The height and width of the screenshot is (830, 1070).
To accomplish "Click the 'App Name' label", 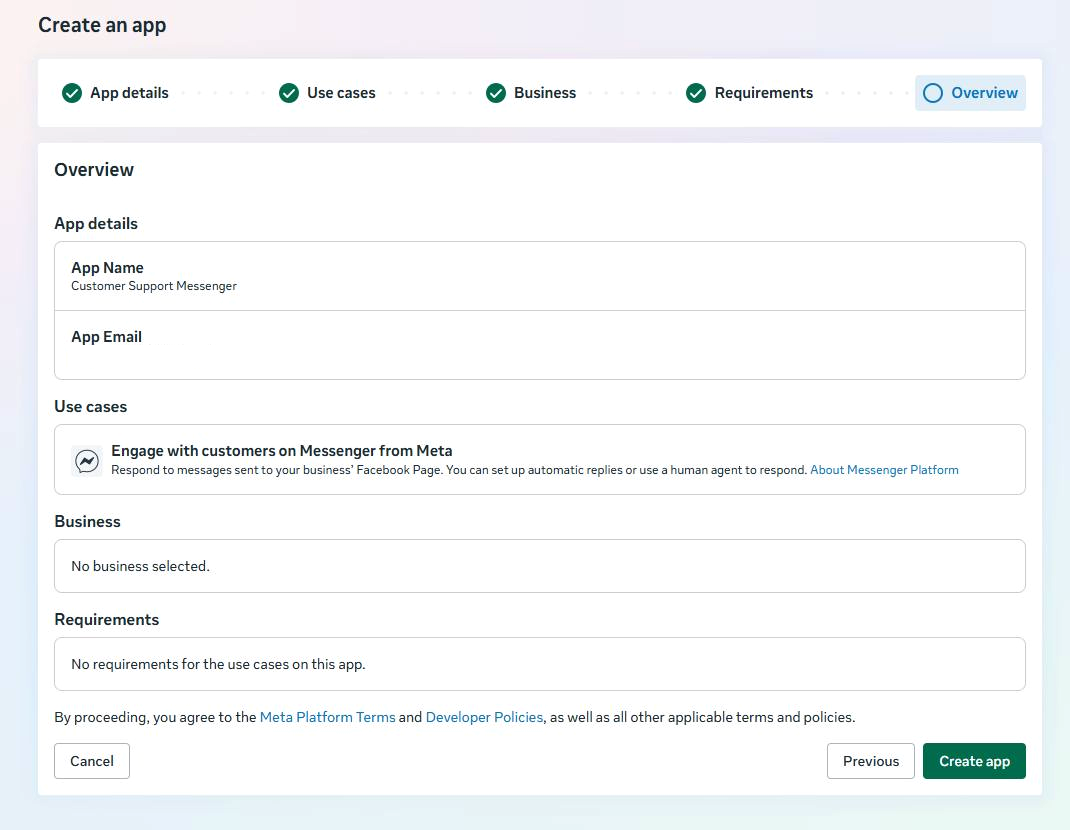I will tap(107, 268).
